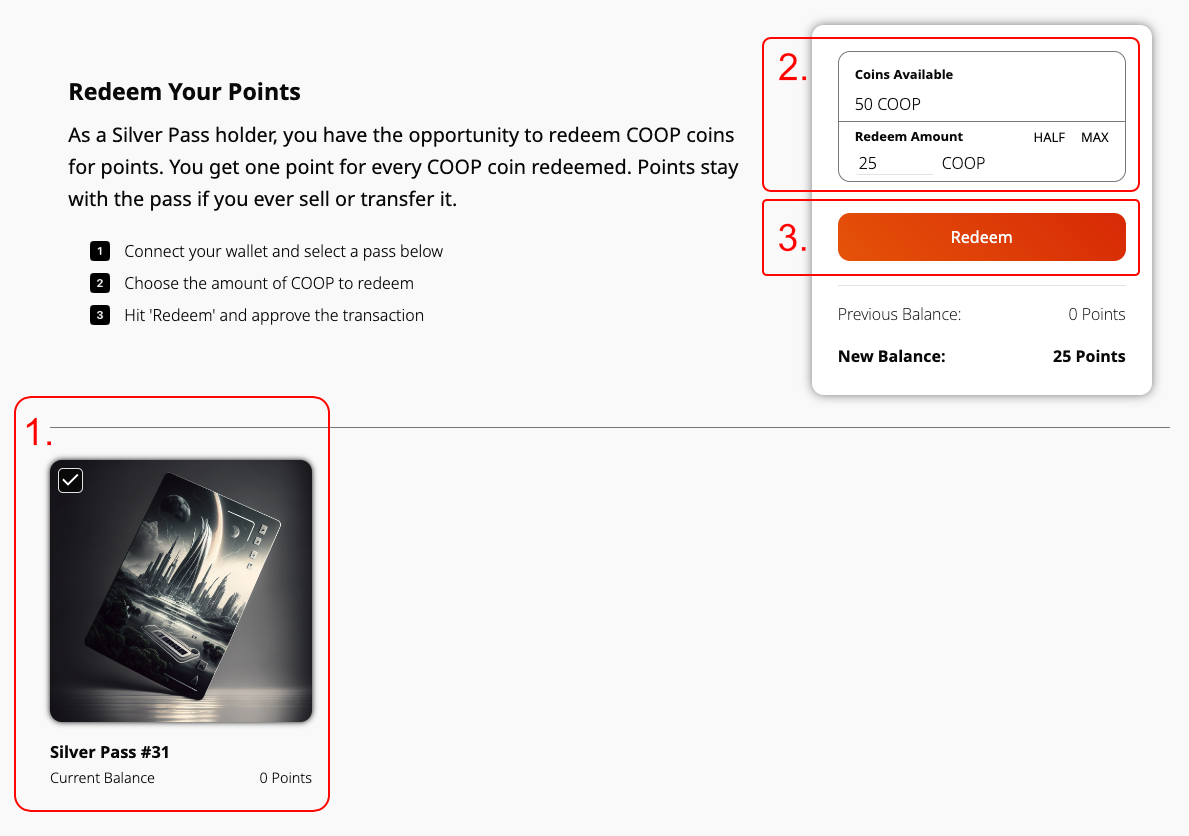Click the Previous Balance 0 Points value

point(1096,314)
